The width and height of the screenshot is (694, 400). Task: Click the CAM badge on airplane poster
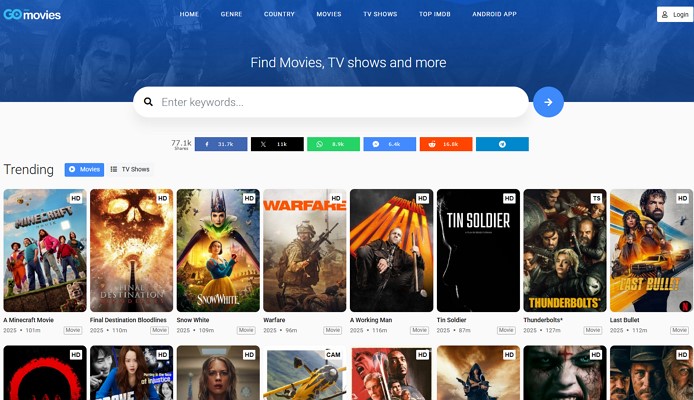coord(333,354)
